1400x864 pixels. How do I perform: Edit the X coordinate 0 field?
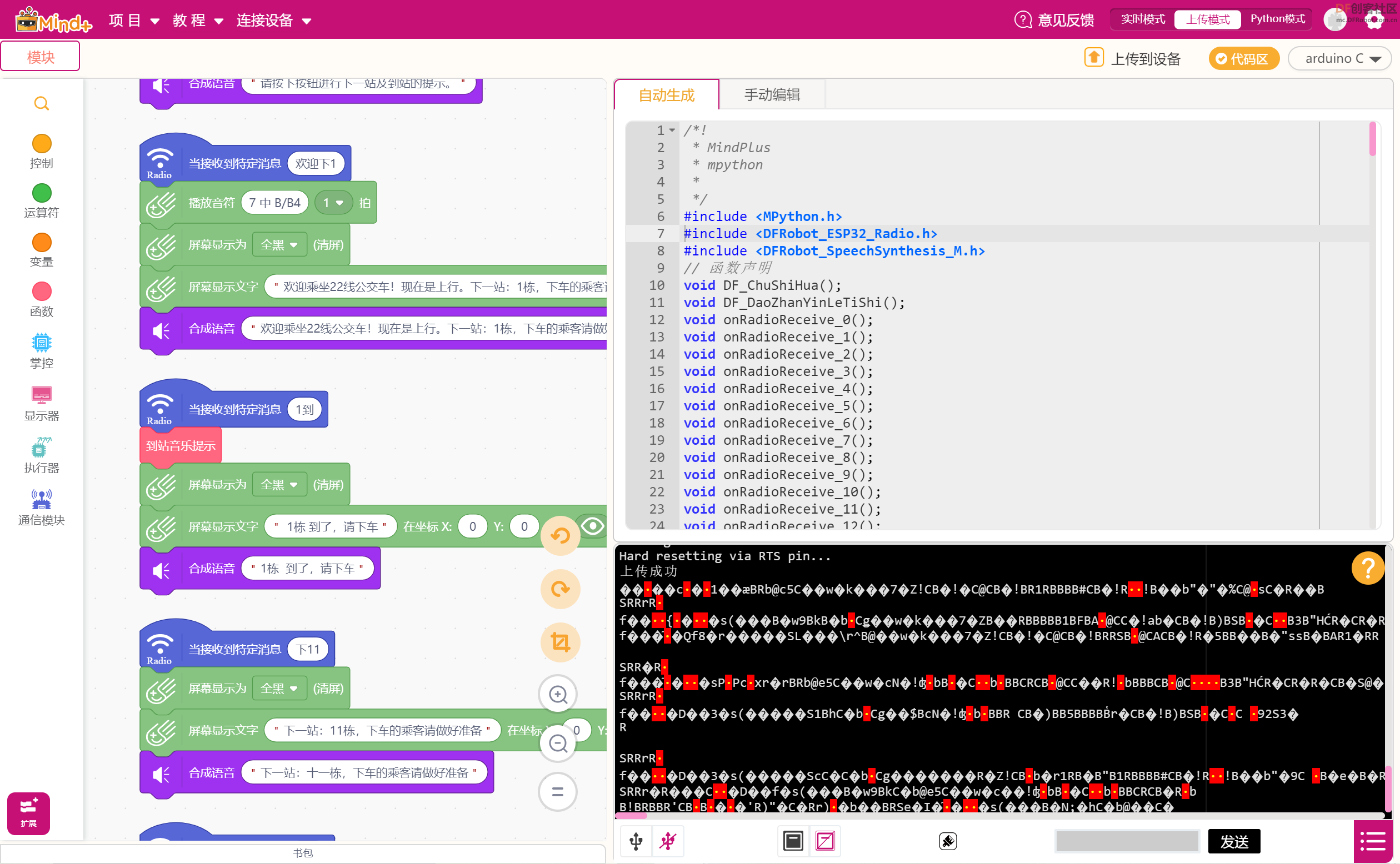pyautogui.click(x=472, y=526)
